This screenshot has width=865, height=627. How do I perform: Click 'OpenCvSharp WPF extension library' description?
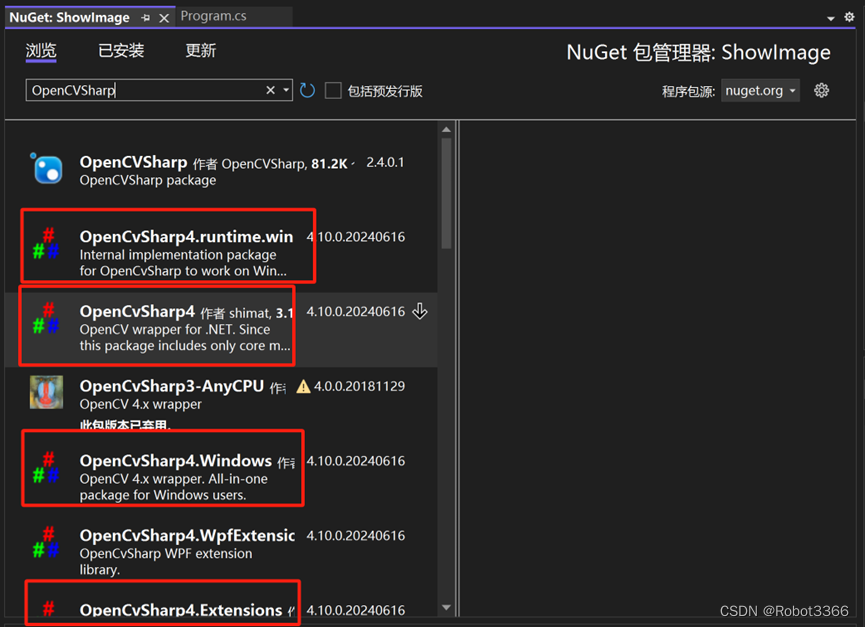pos(165,561)
